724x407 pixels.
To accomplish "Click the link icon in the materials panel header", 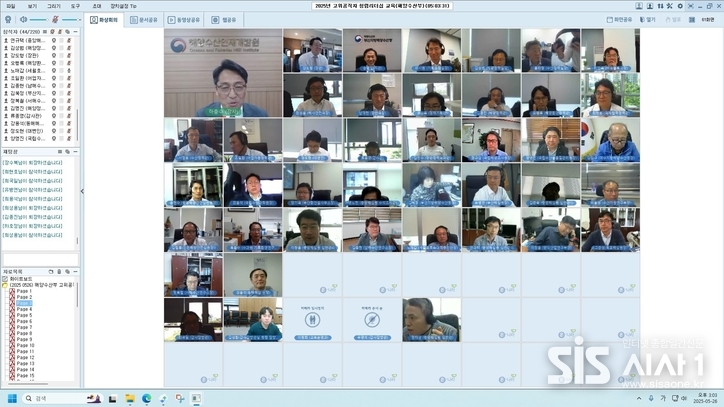I will (67, 272).
